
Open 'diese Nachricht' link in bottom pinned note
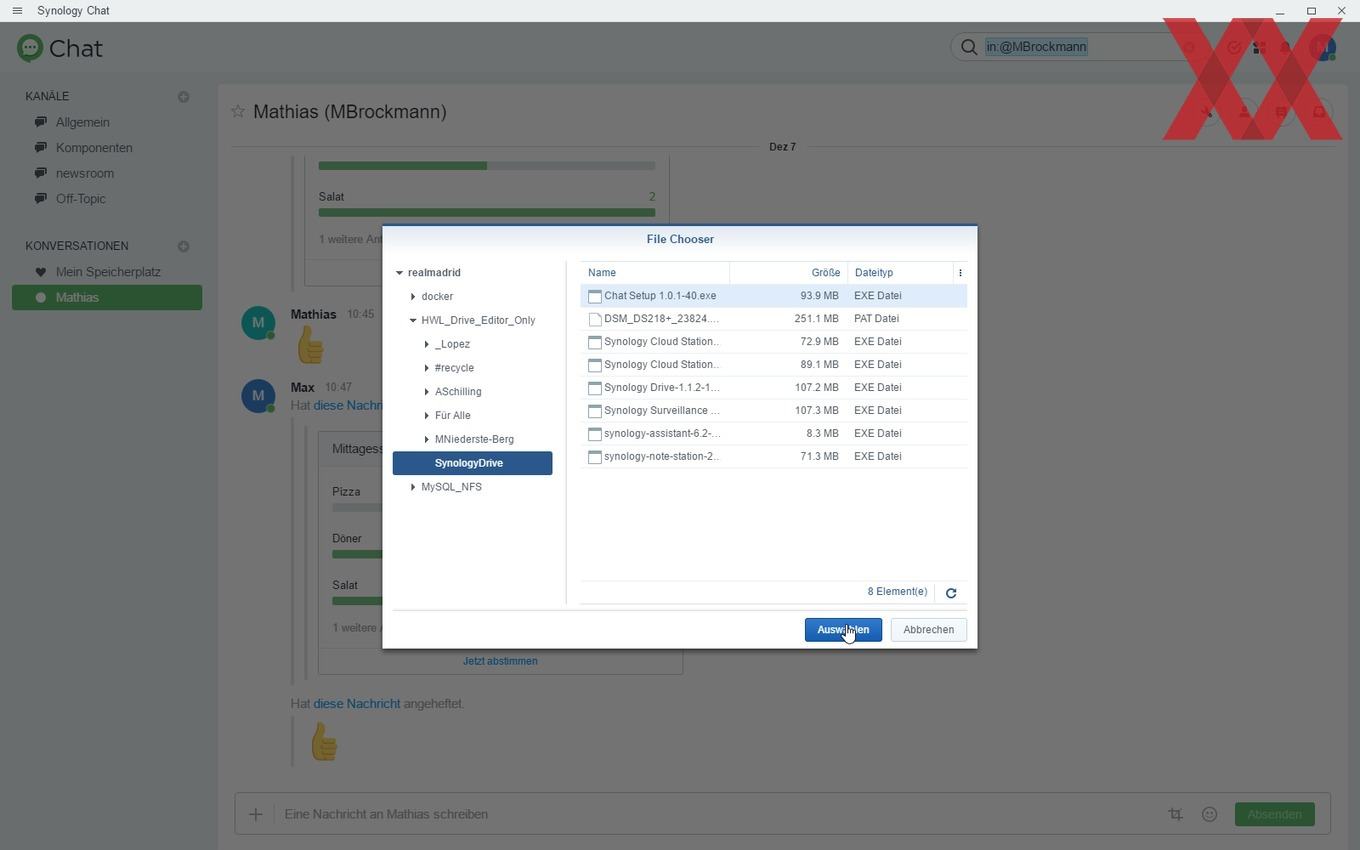click(357, 704)
